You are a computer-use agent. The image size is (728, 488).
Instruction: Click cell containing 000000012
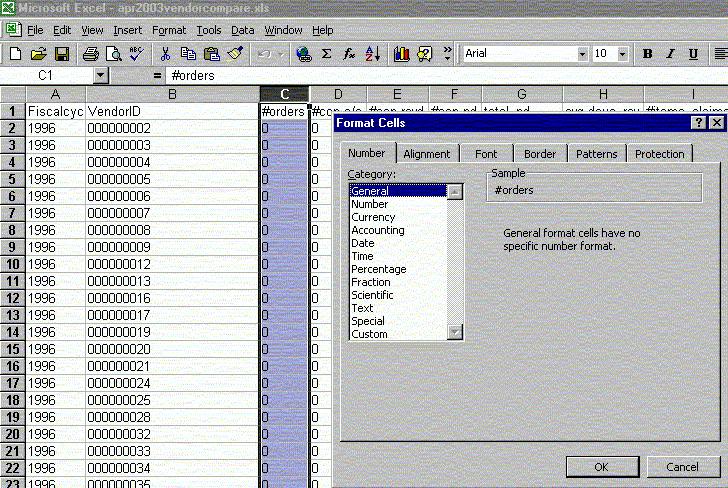click(x=172, y=264)
